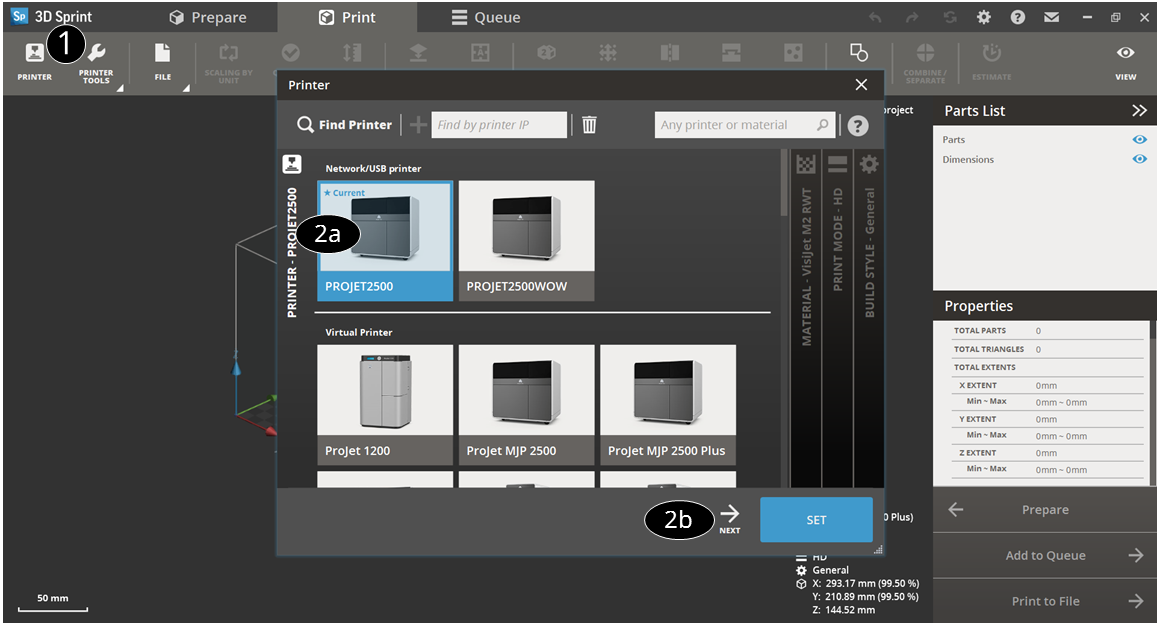Viewport: 1160px width, 626px height.
Task: Click SET to confirm the printer
Action: point(816,520)
